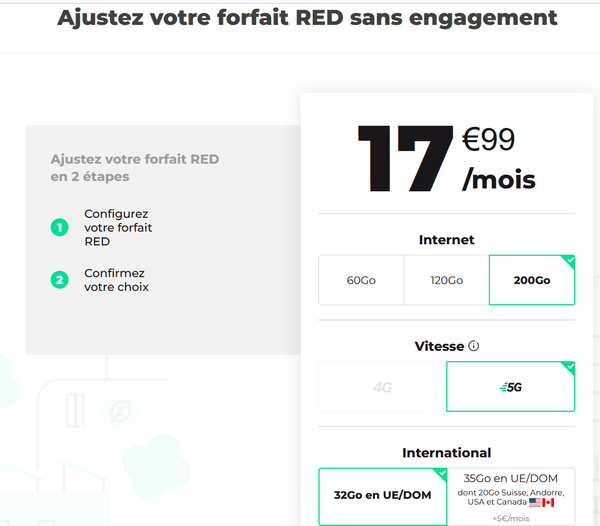
Task: Click the checkmark corner on 200Go
Action: click(x=569, y=261)
